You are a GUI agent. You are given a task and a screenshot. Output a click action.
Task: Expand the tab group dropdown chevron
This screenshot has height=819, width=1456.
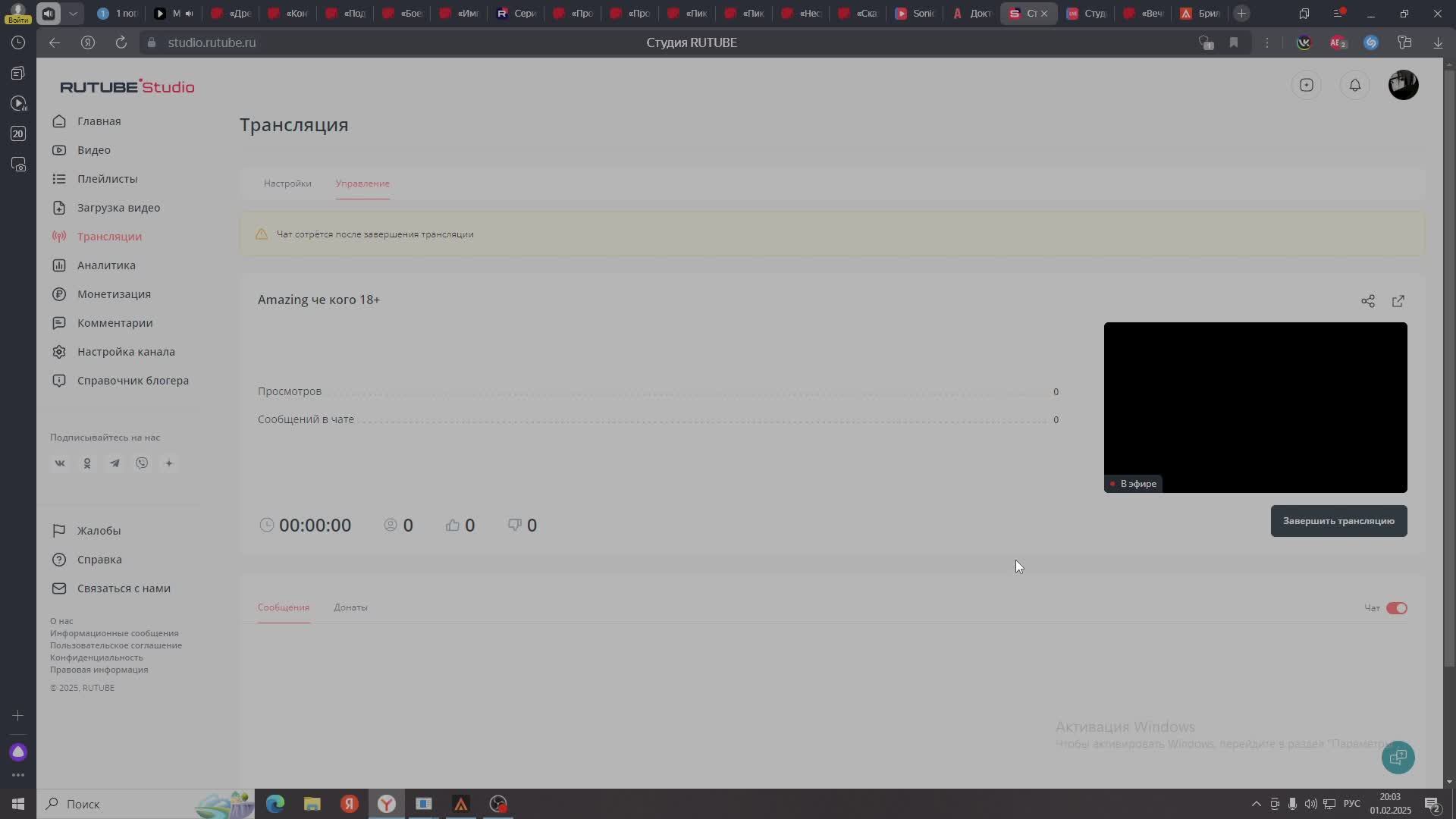pos(73,13)
